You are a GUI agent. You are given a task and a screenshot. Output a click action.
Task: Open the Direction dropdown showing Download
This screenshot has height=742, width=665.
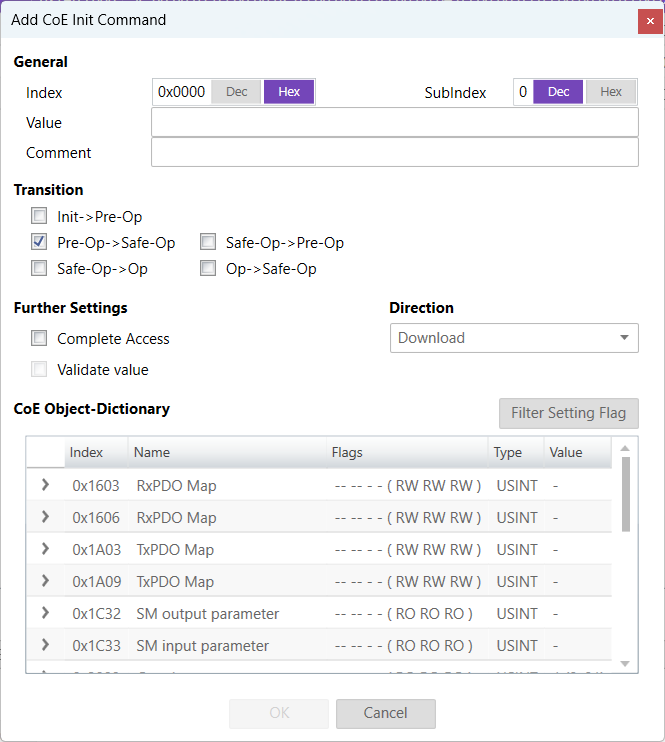513,338
